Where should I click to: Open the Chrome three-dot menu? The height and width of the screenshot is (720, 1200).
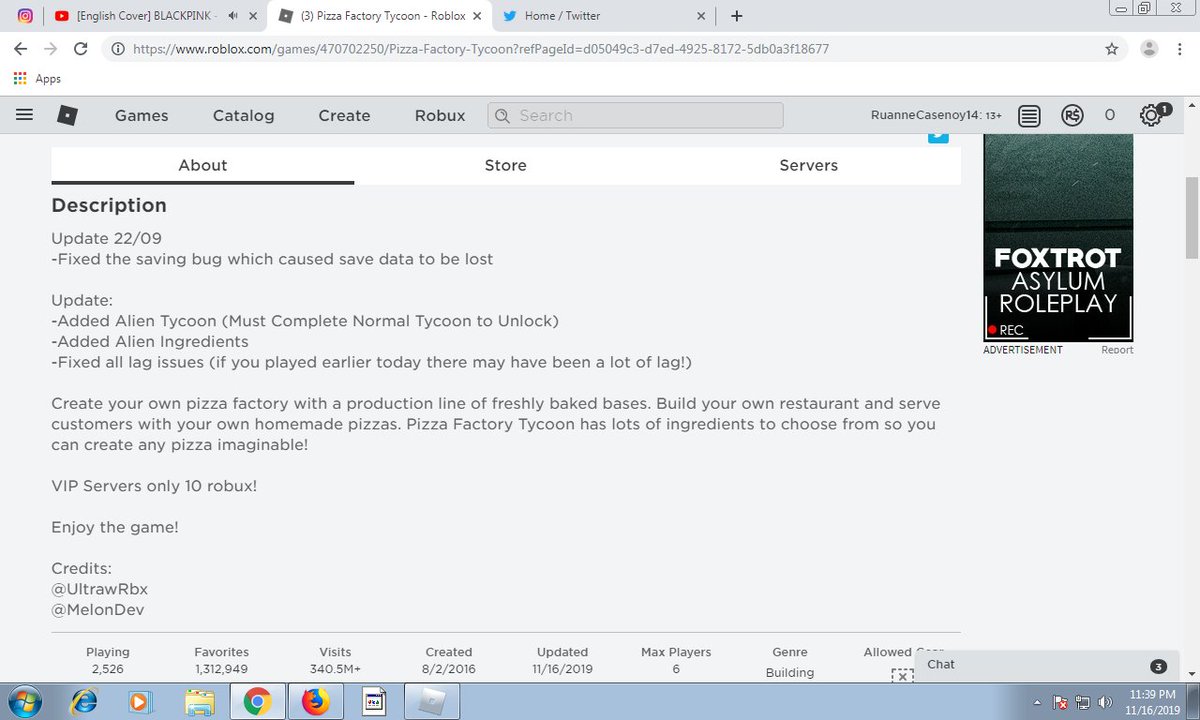tap(1178, 49)
